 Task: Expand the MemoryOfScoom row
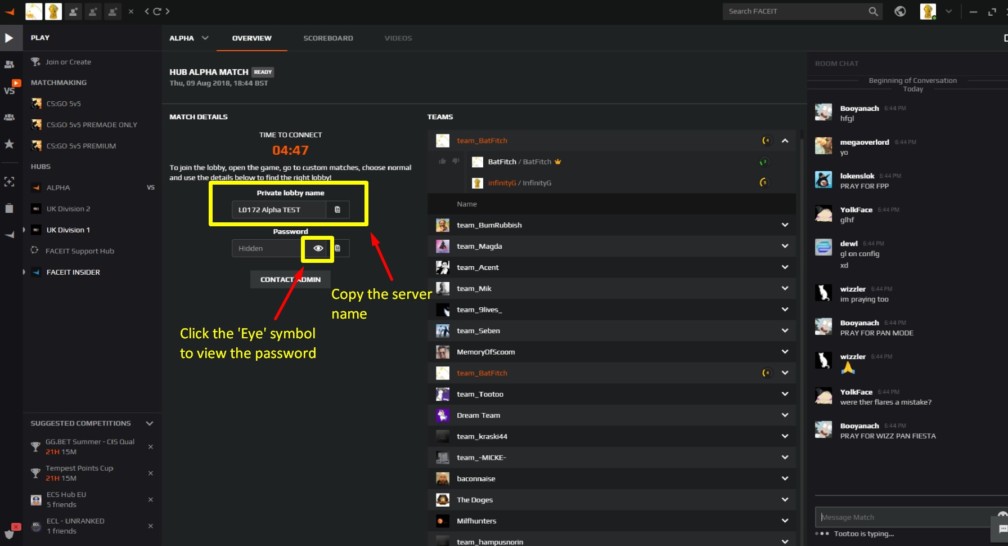pos(785,352)
